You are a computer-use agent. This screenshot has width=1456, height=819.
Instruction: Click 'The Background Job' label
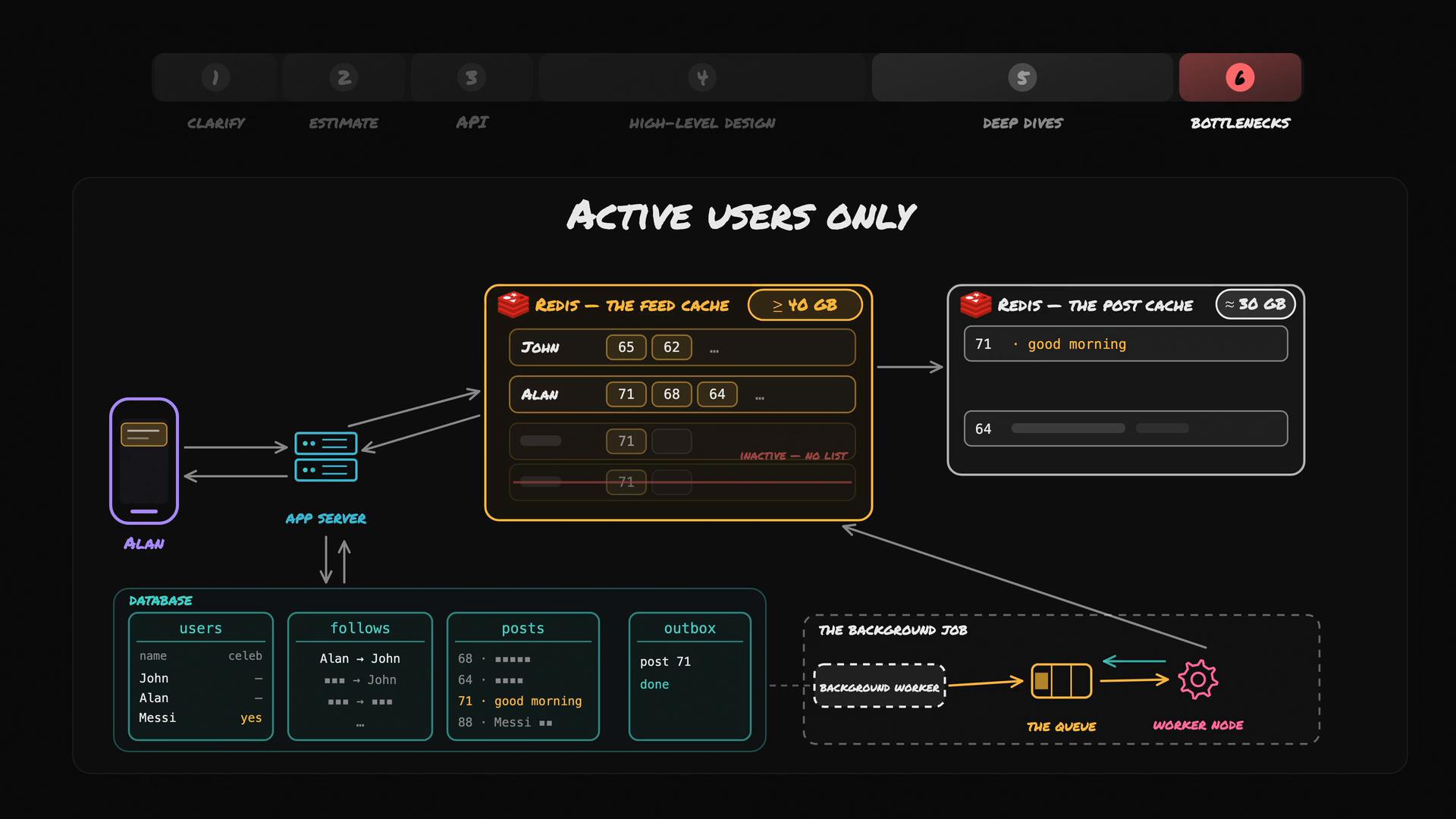[x=893, y=630]
